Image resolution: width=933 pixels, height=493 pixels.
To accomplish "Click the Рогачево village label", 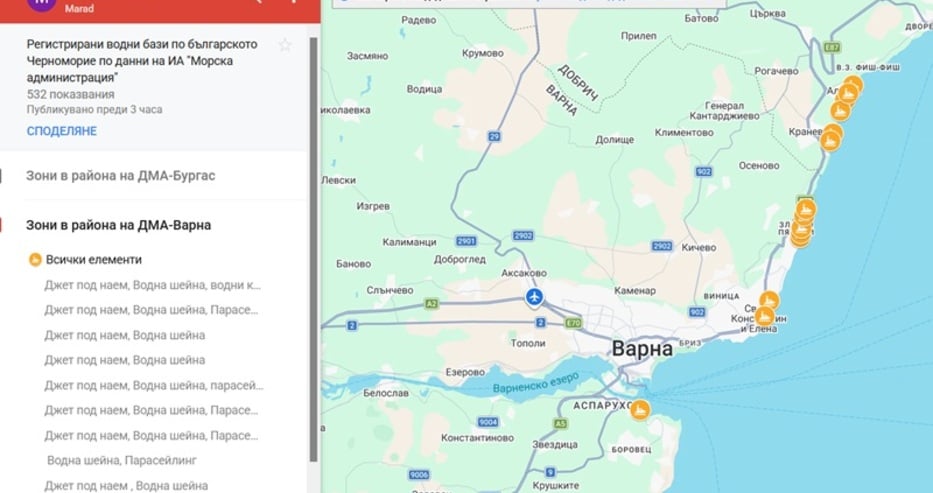I will click(776, 71).
